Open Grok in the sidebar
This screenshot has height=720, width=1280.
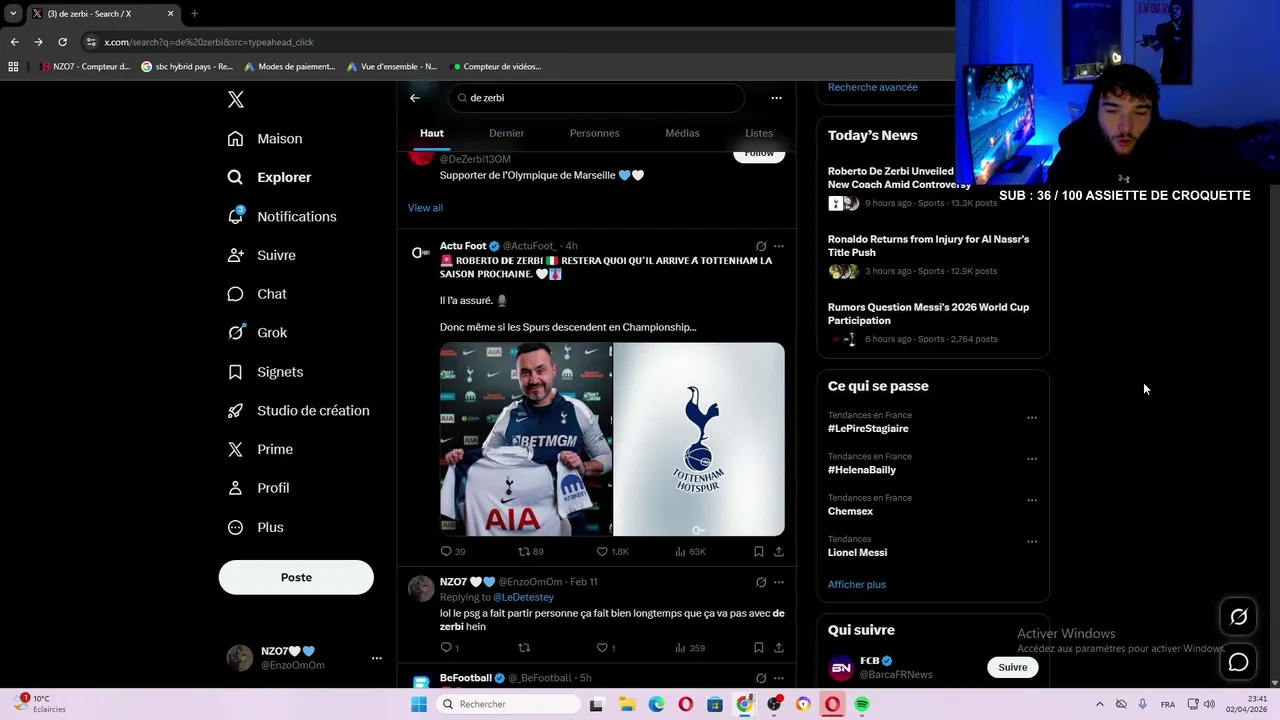pyautogui.click(x=257, y=333)
